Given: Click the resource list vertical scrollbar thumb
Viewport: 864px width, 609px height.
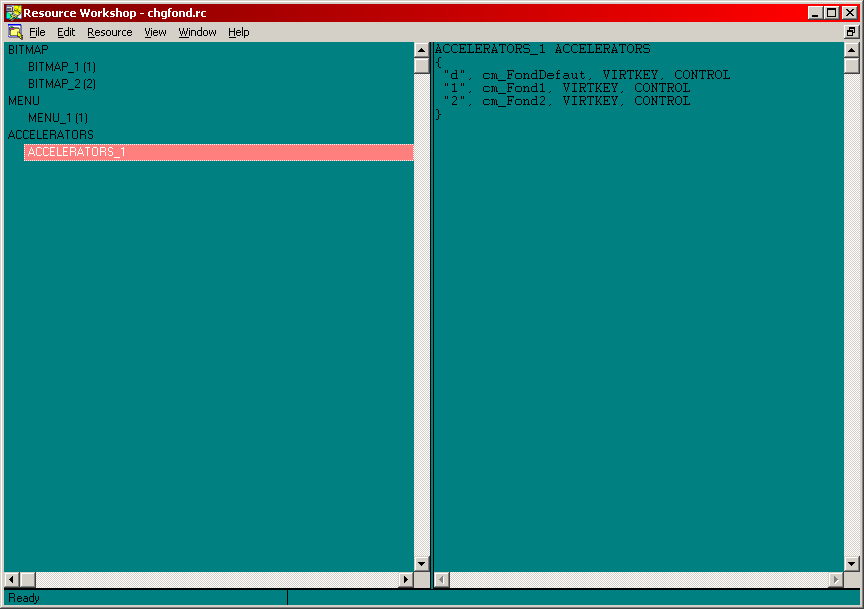Looking at the screenshot, I should click(x=421, y=66).
